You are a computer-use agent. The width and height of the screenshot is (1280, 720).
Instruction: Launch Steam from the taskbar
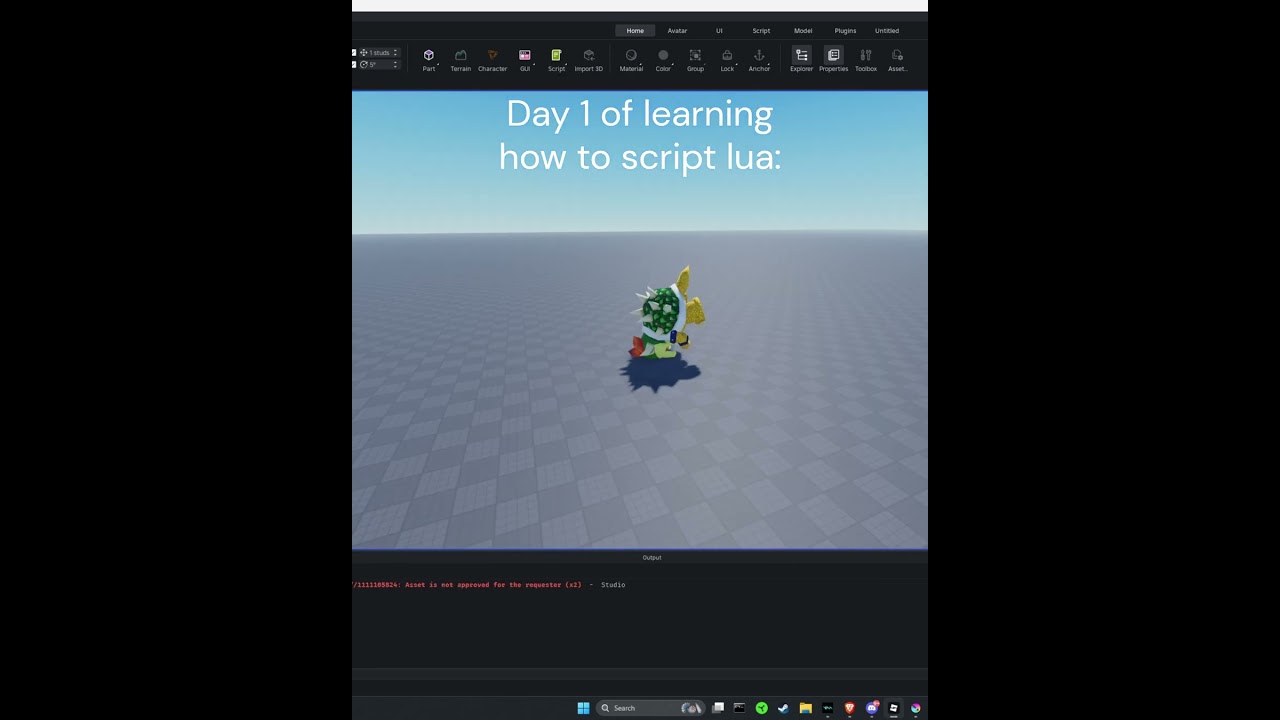784,708
